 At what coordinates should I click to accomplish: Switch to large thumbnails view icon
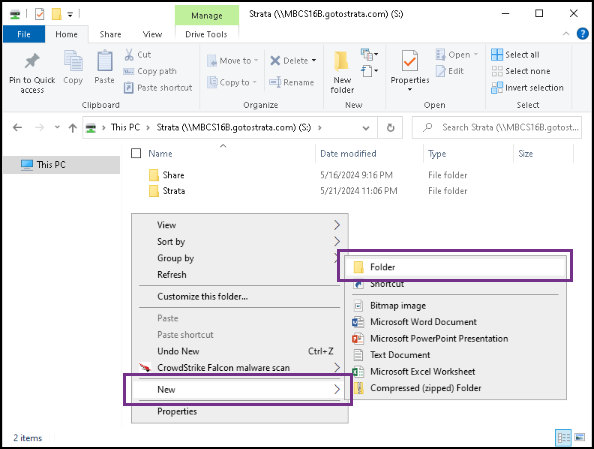point(580,438)
